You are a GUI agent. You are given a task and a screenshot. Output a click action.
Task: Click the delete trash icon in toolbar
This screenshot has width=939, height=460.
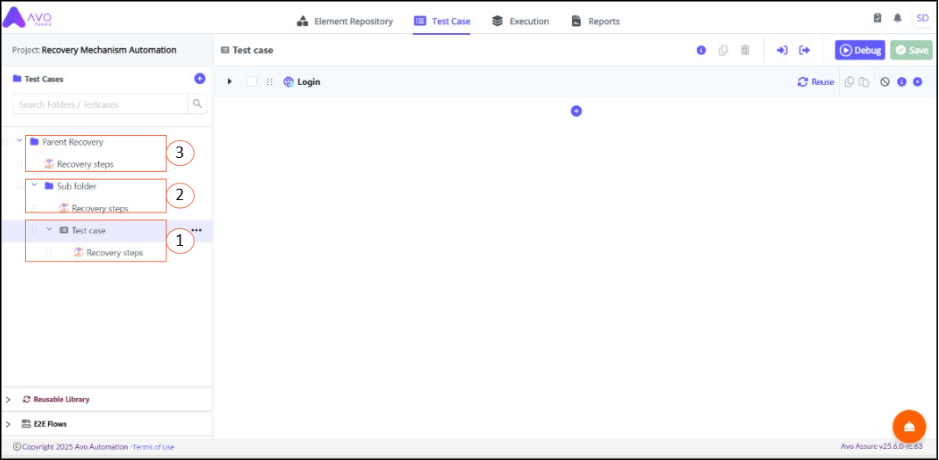(x=745, y=50)
